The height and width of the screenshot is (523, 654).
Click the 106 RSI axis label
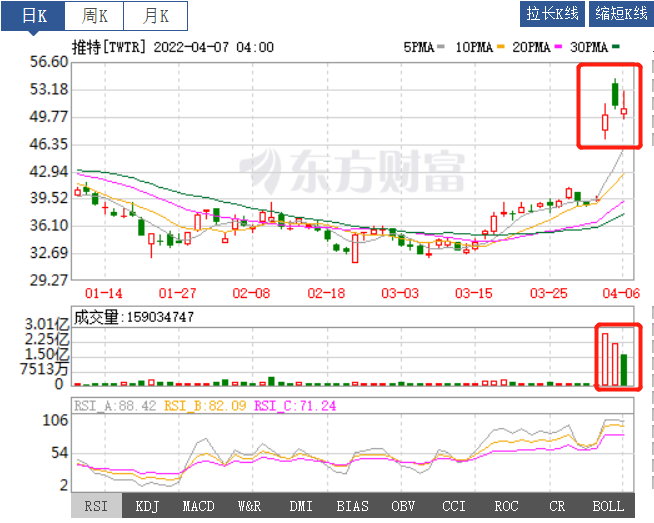55,420
